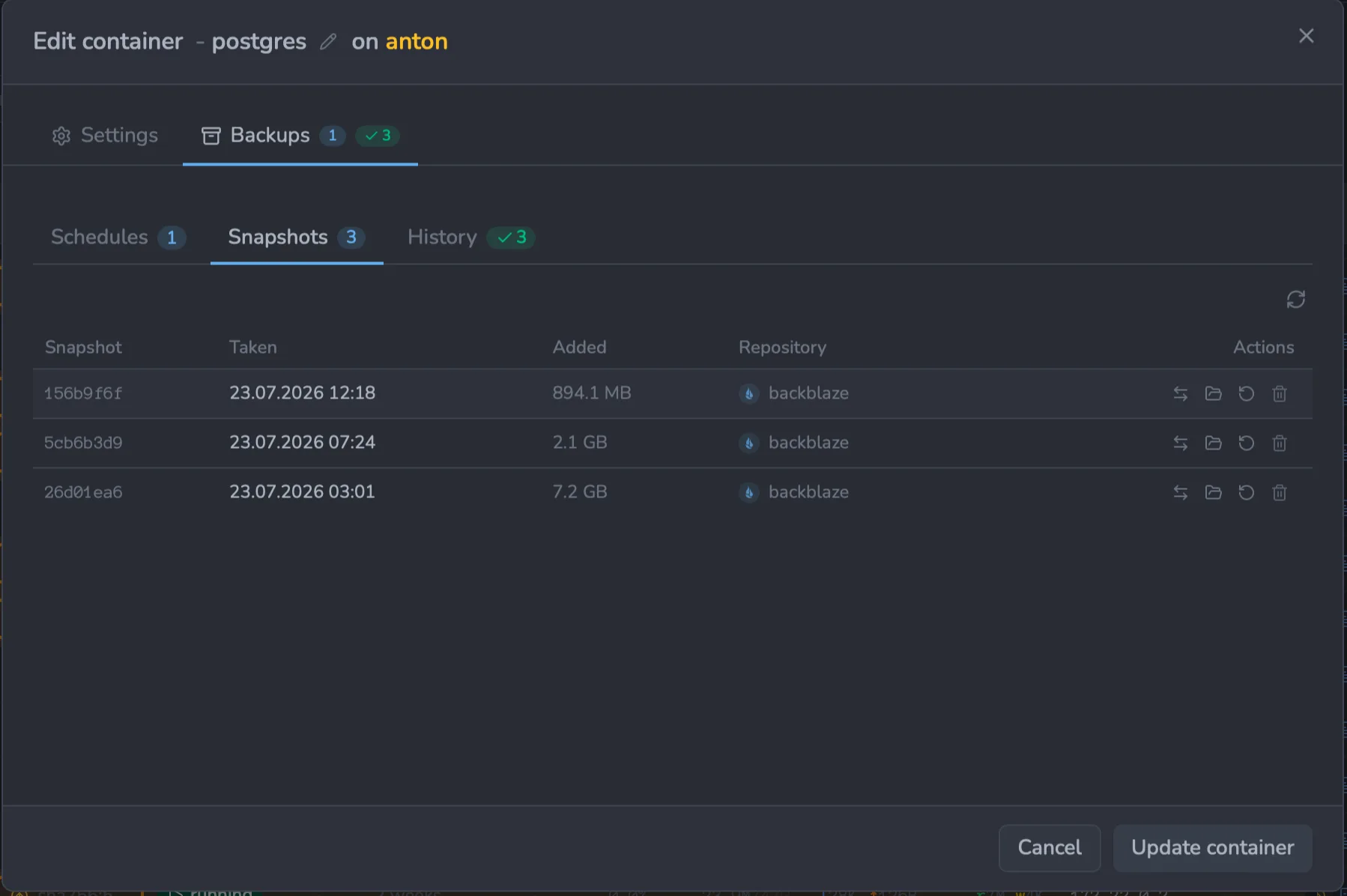Click the transfer arrows icon for snapshot 26d01ea6
The height and width of the screenshot is (896, 1347).
click(x=1180, y=492)
